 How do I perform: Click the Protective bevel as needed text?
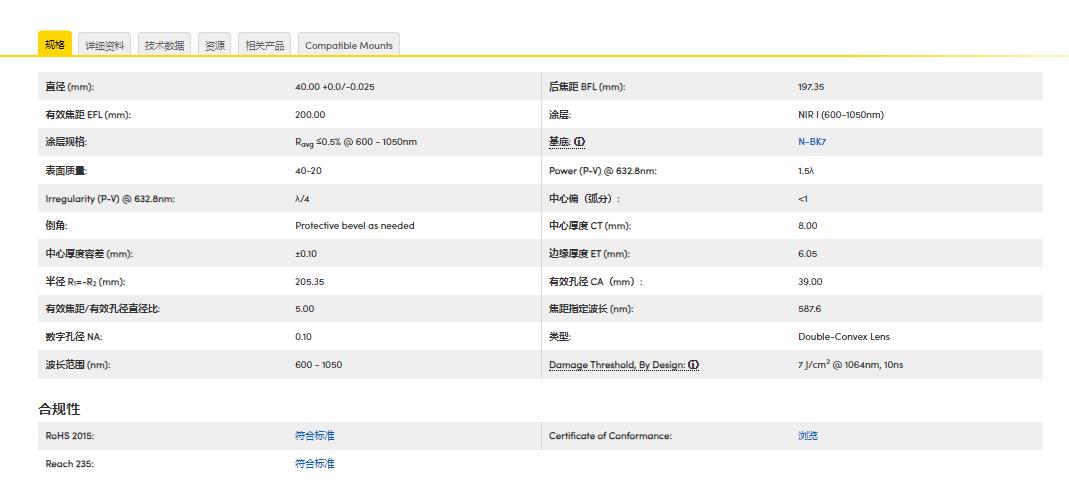point(354,226)
